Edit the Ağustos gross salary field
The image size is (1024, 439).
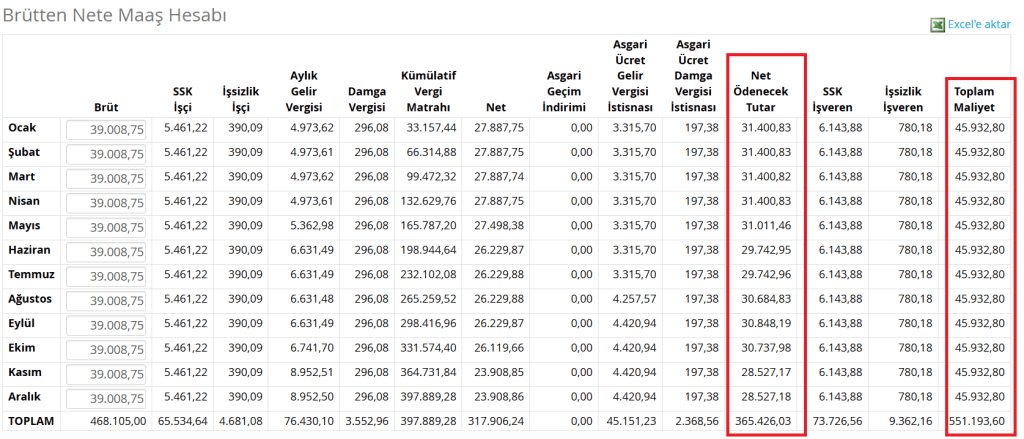pos(107,300)
